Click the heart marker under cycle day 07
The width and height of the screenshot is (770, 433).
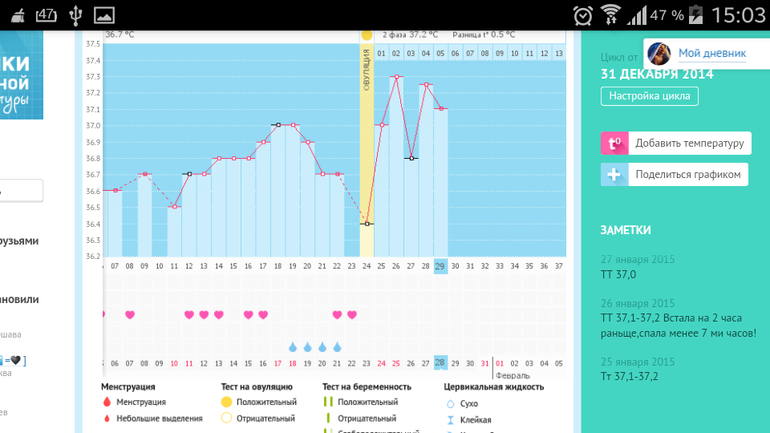click(x=130, y=315)
